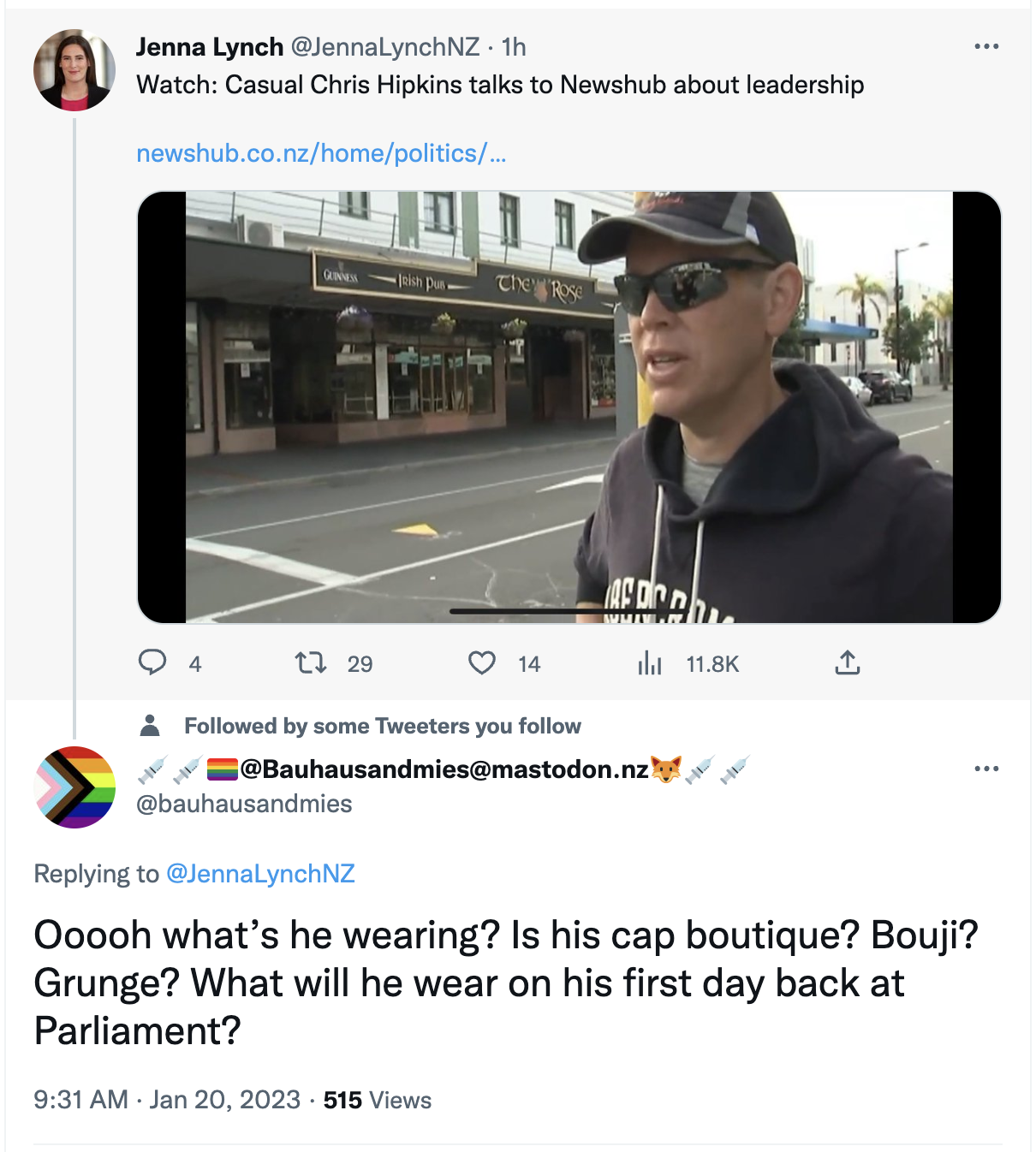The image size is (1036, 1152).
Task: Open the '9:31 AM · Jan 20, 2023' timestamp
Action: (167, 1100)
